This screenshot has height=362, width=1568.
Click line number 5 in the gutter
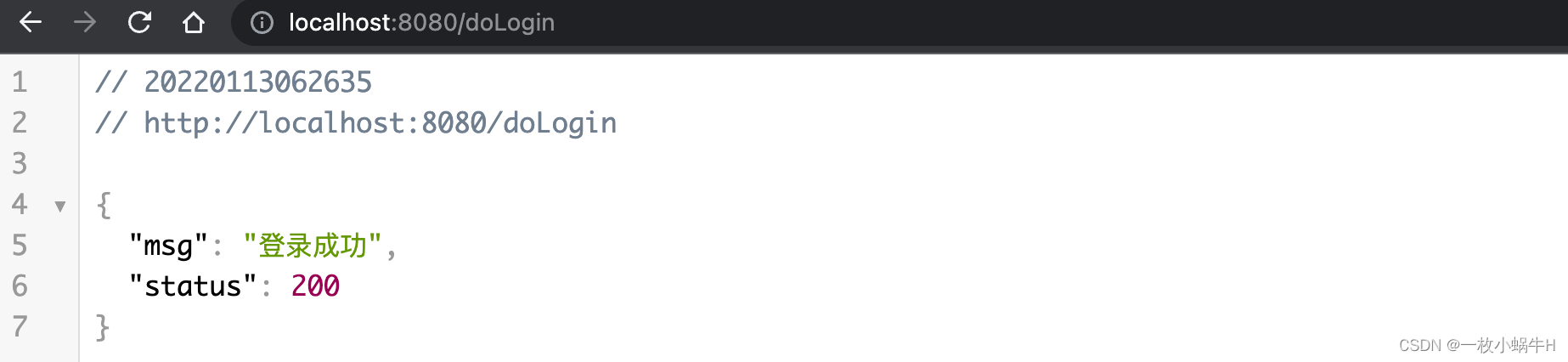[x=20, y=246]
